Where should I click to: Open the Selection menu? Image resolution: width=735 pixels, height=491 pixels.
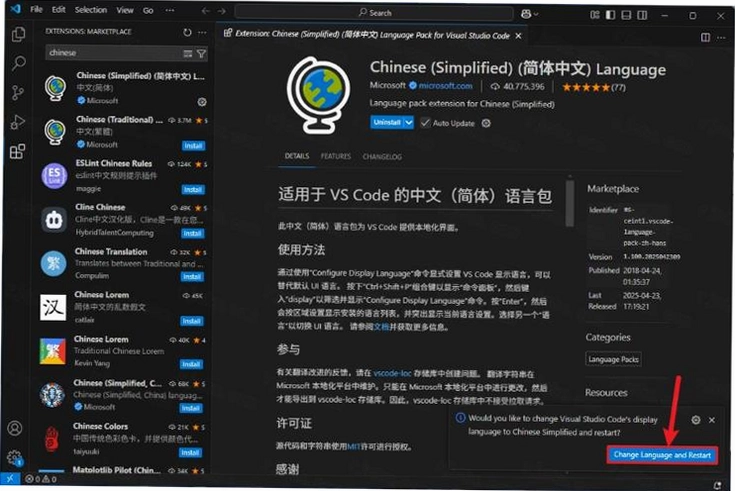pos(90,10)
